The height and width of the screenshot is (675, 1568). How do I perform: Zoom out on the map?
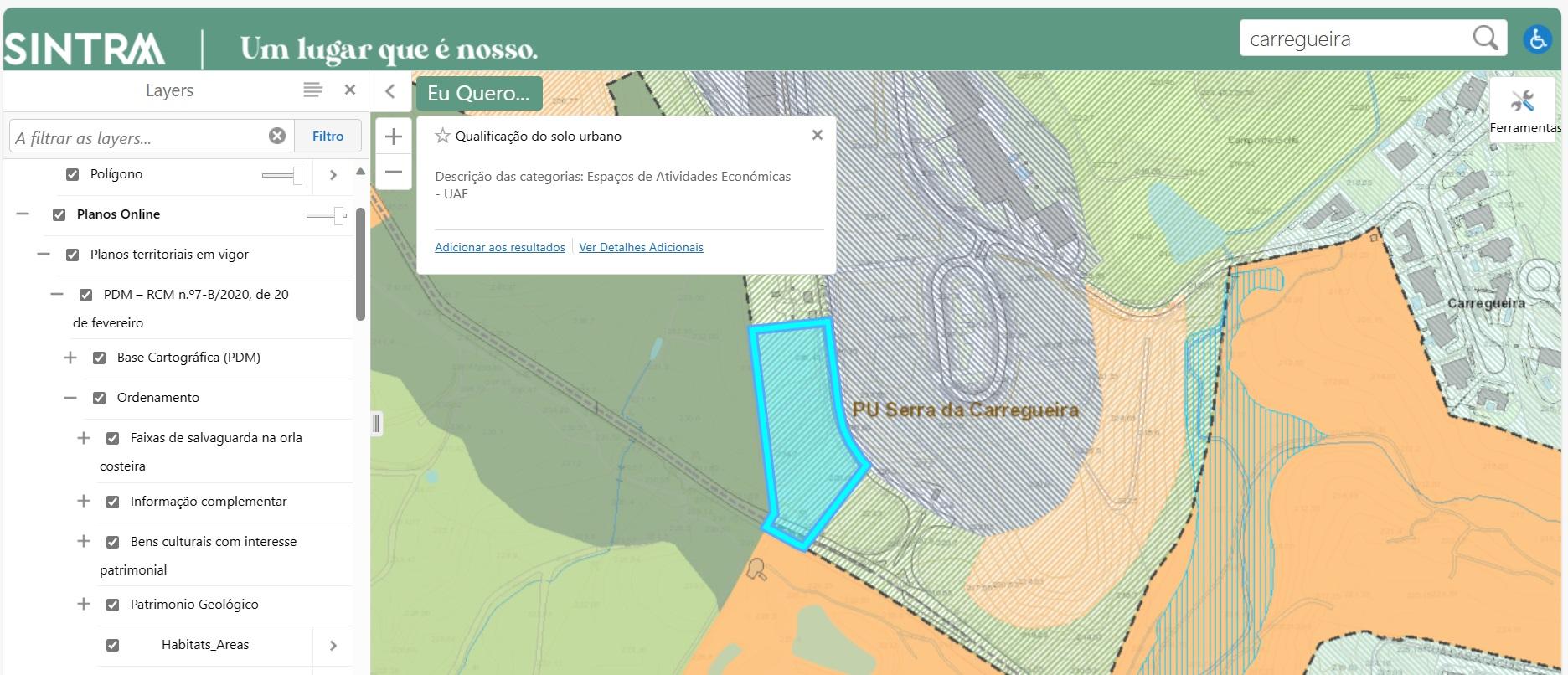[x=394, y=172]
